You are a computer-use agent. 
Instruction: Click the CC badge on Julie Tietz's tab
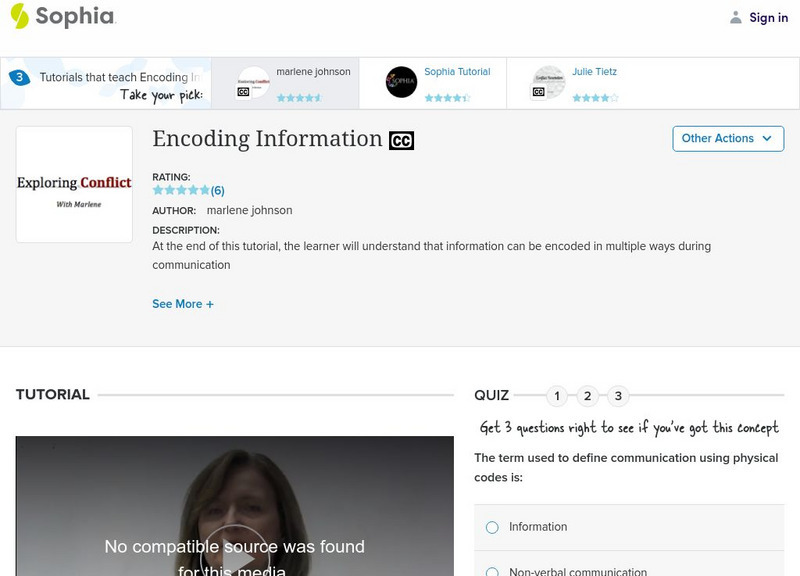coord(538,92)
